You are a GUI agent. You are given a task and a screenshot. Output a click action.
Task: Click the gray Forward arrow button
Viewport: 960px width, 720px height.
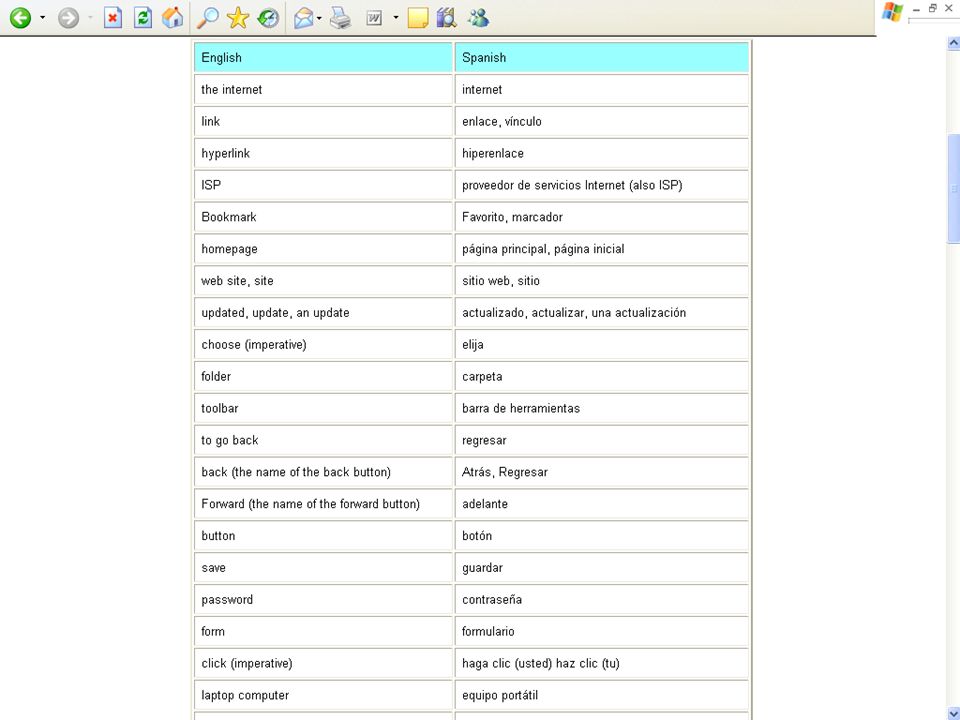point(68,18)
